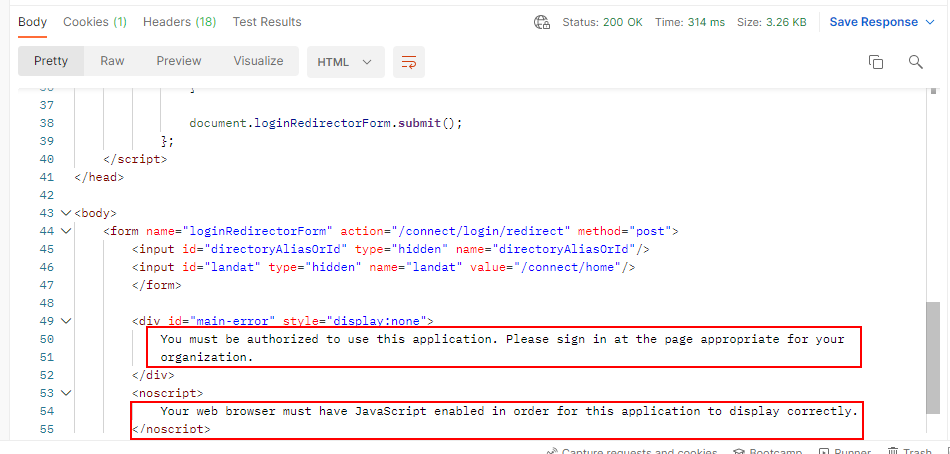Select the Preview view mode
This screenshot has width=950, height=454.
(x=179, y=61)
